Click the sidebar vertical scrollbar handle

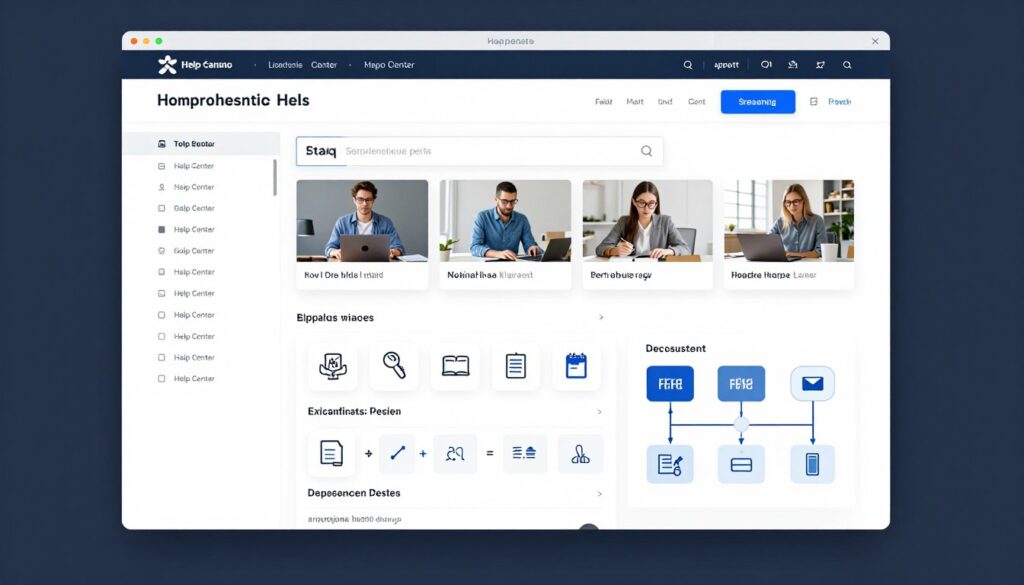click(x=275, y=177)
